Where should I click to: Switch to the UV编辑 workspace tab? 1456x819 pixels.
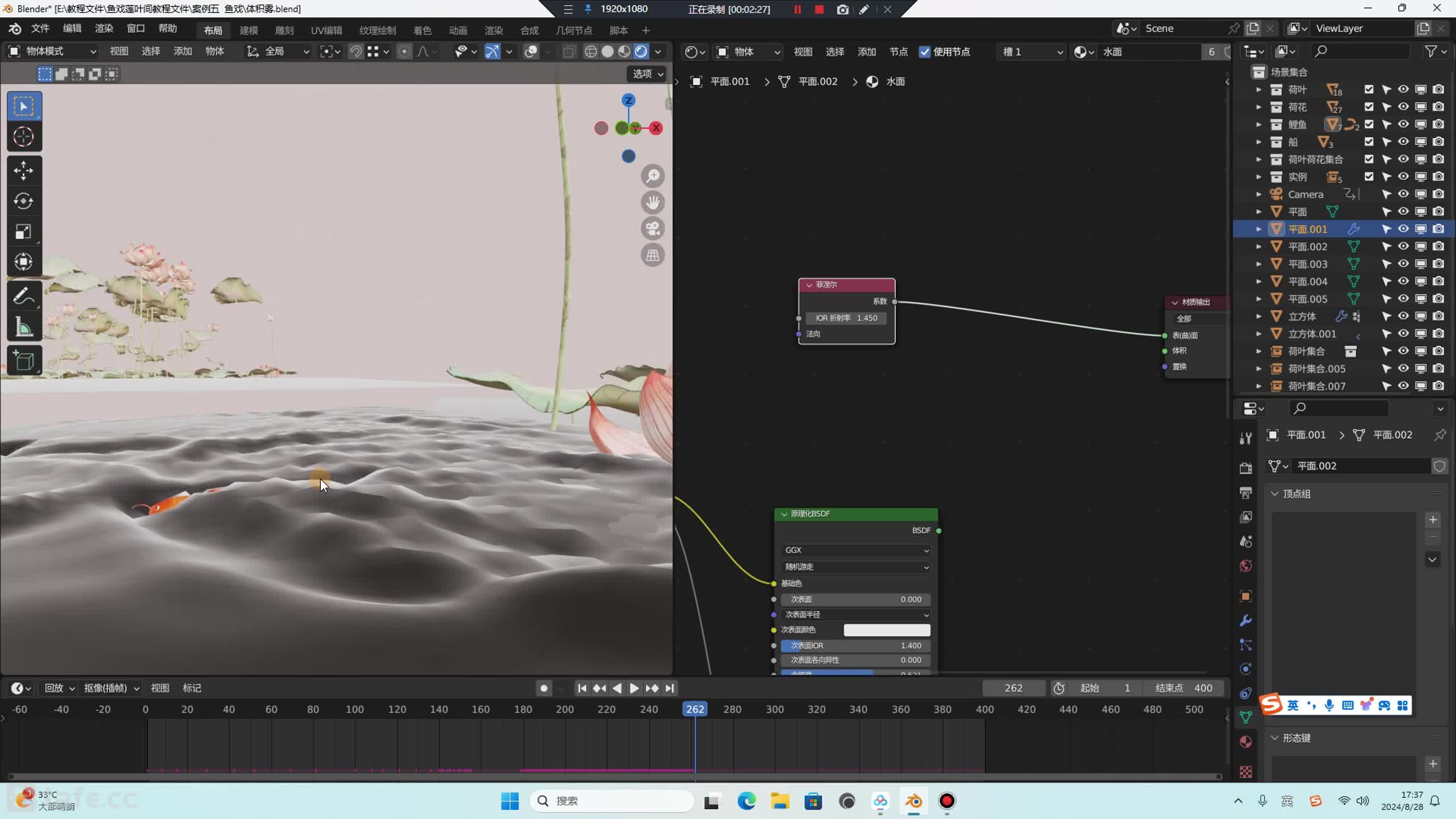[326, 30]
